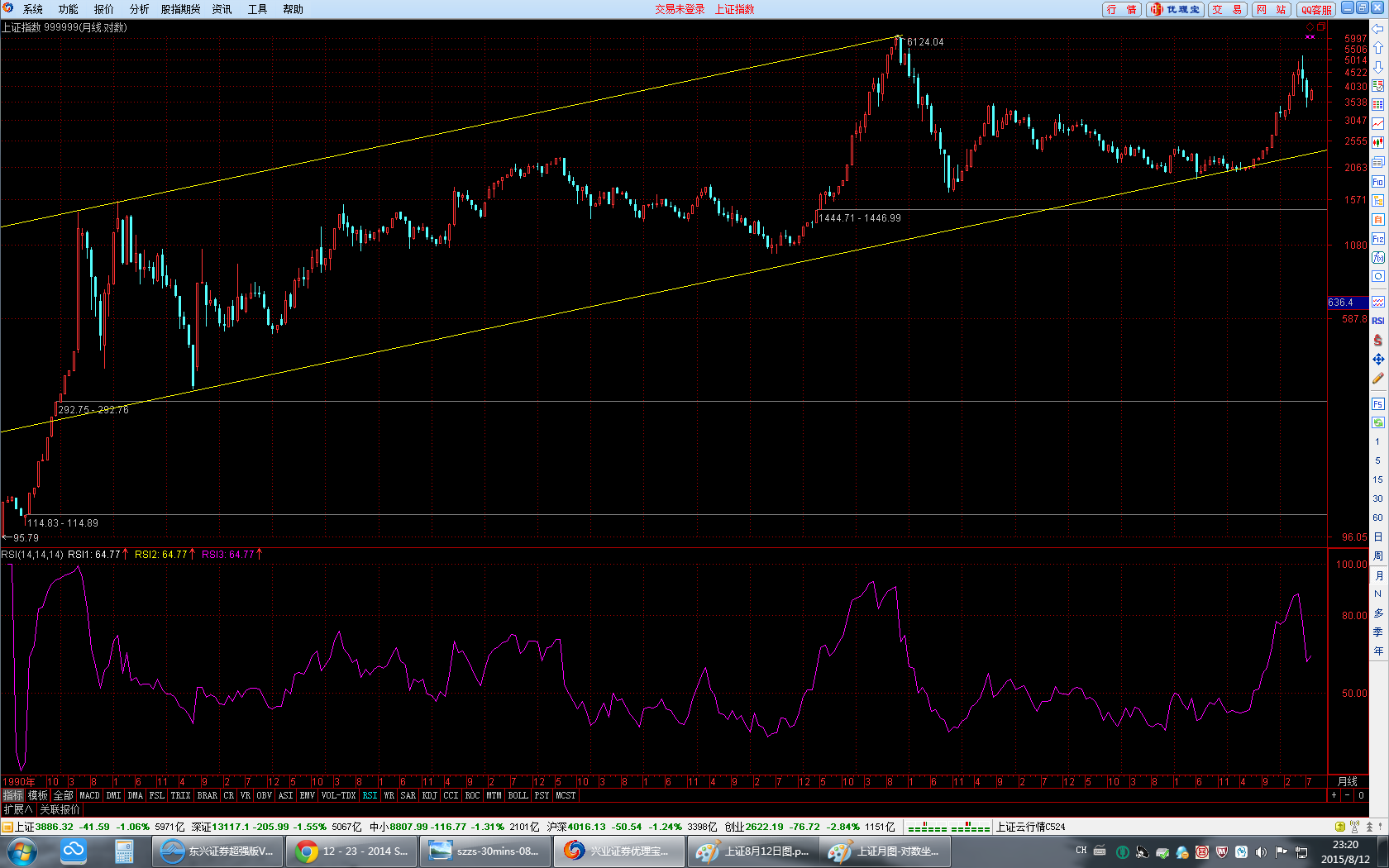Image resolution: width=1389 pixels, height=868 pixels.
Task: Click the minus zoom button below chart axis
Action: 1348,795
